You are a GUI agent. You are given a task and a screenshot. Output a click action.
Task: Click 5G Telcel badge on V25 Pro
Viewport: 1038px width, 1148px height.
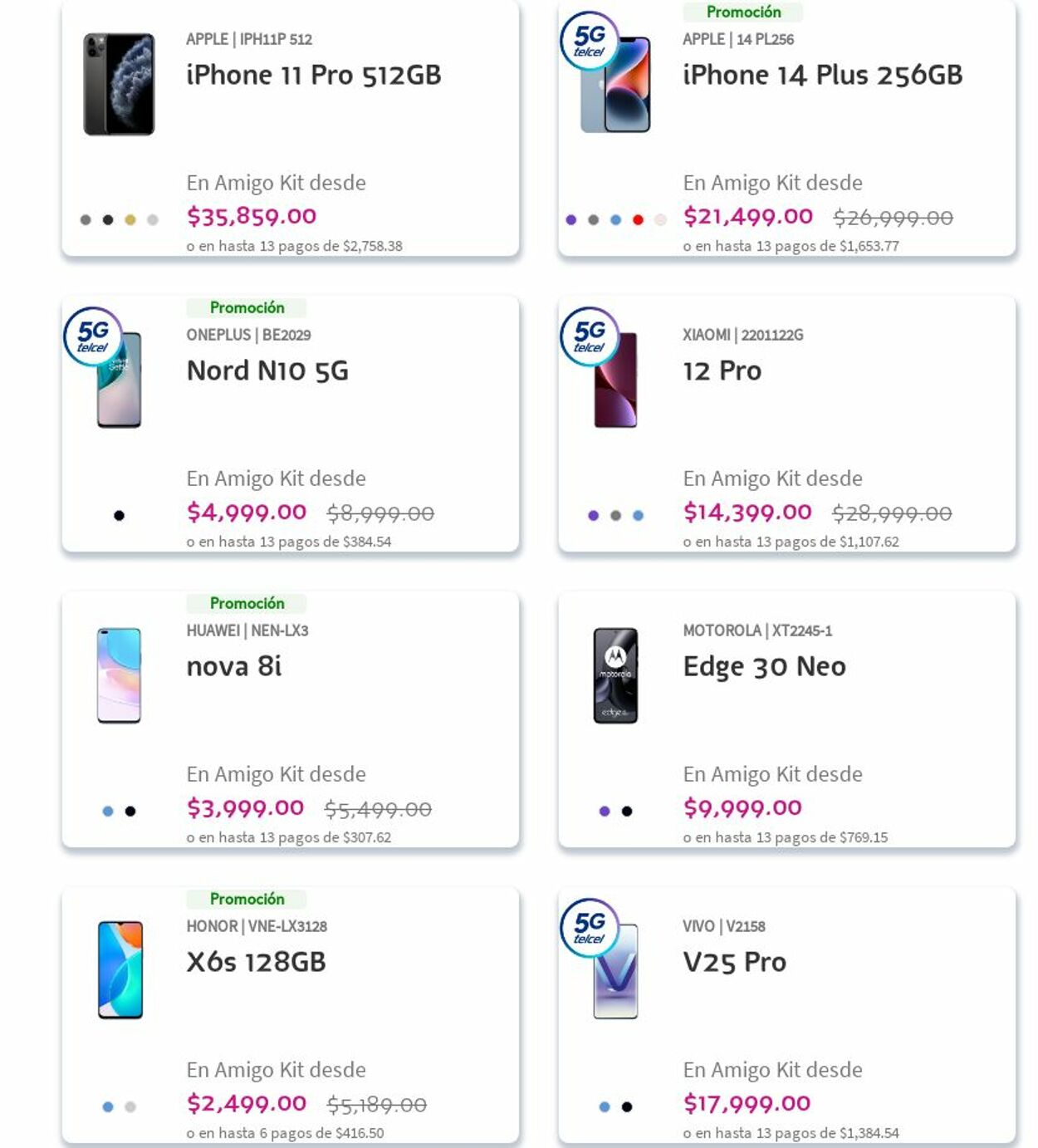[x=590, y=928]
